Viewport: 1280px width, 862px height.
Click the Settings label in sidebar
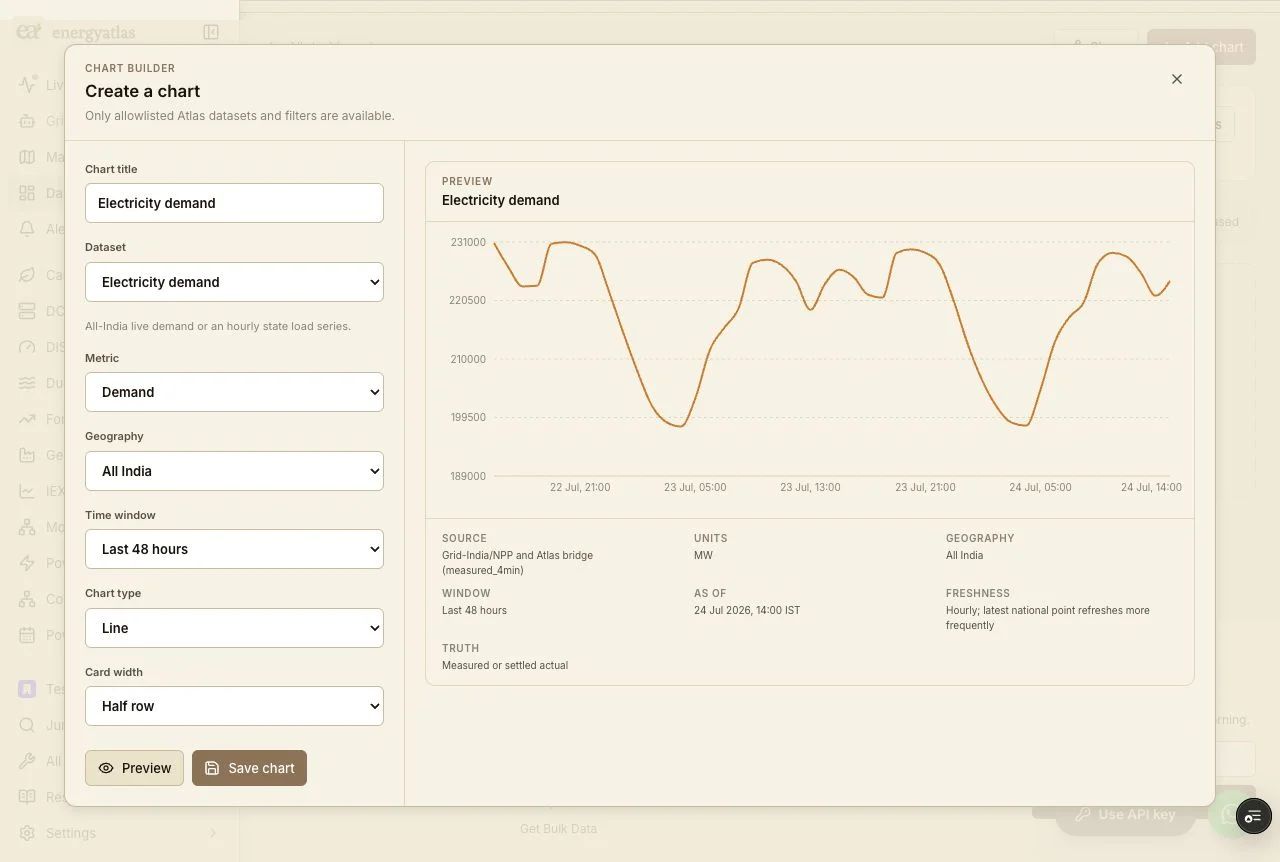point(71,833)
